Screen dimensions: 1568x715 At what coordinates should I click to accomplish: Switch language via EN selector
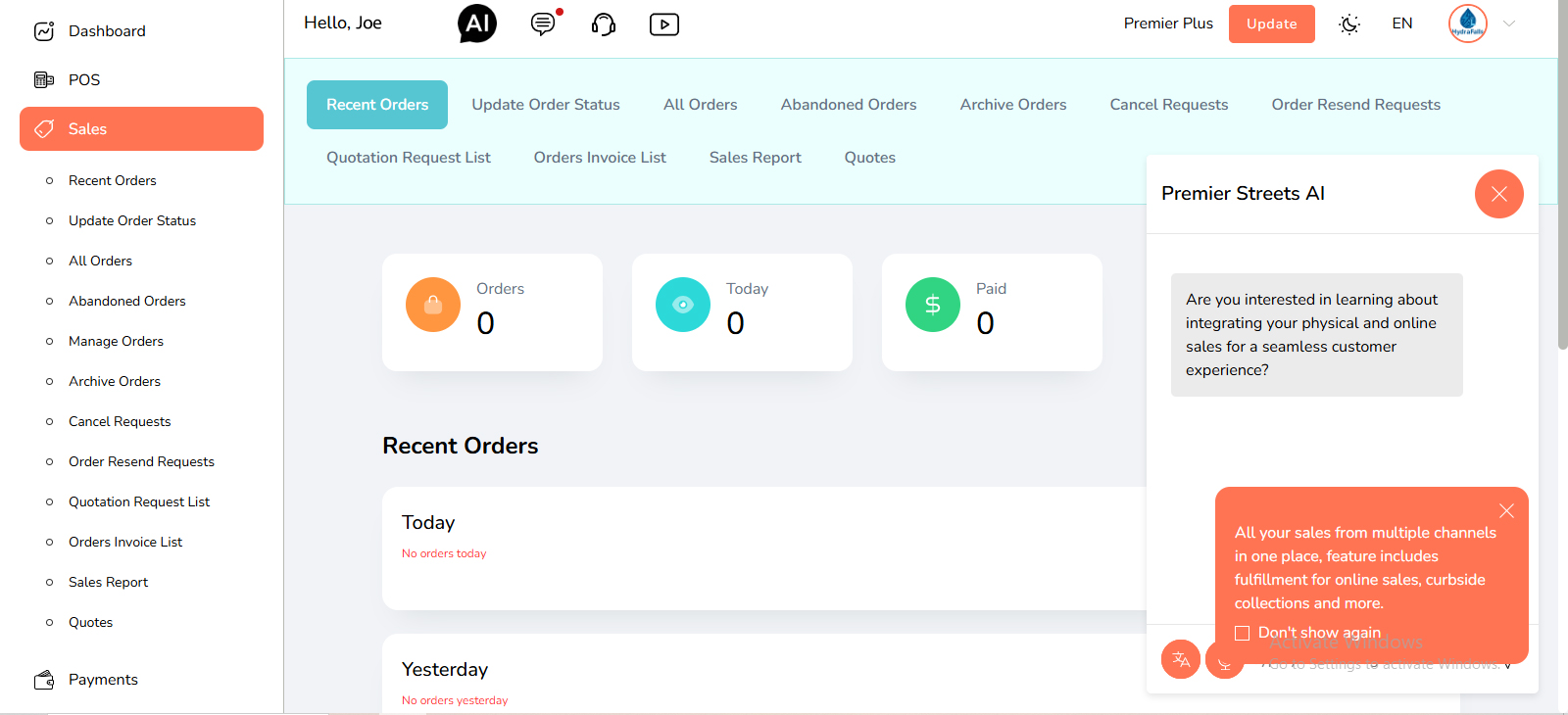tap(1402, 24)
